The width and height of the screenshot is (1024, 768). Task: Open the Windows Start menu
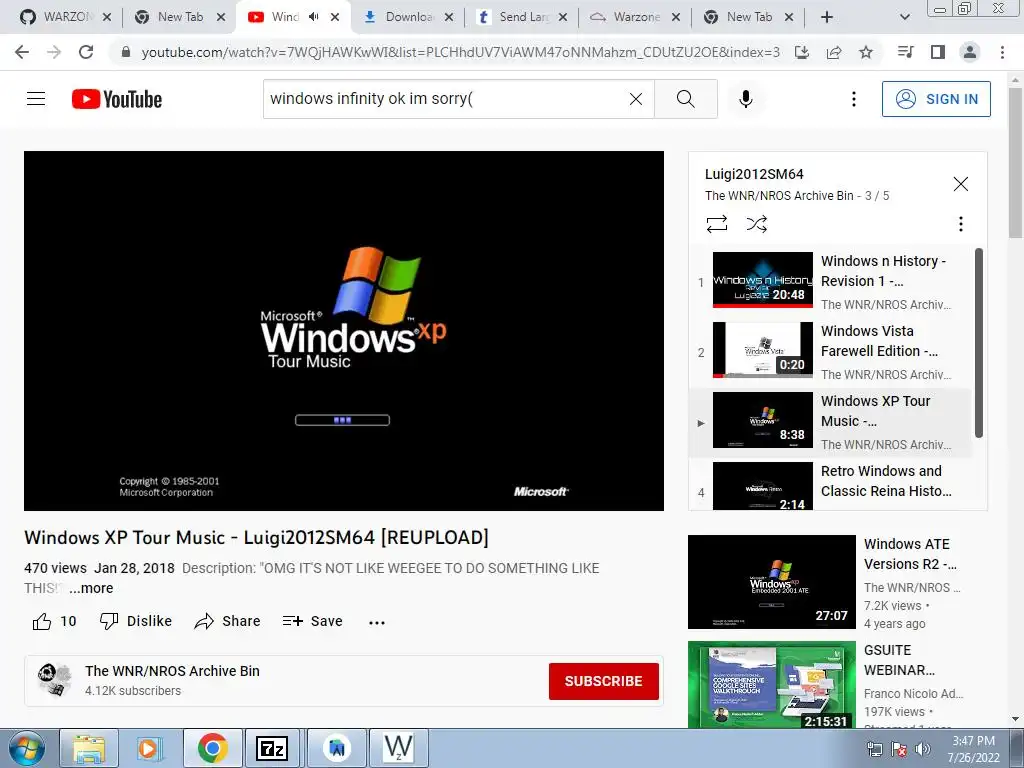(x=26, y=748)
